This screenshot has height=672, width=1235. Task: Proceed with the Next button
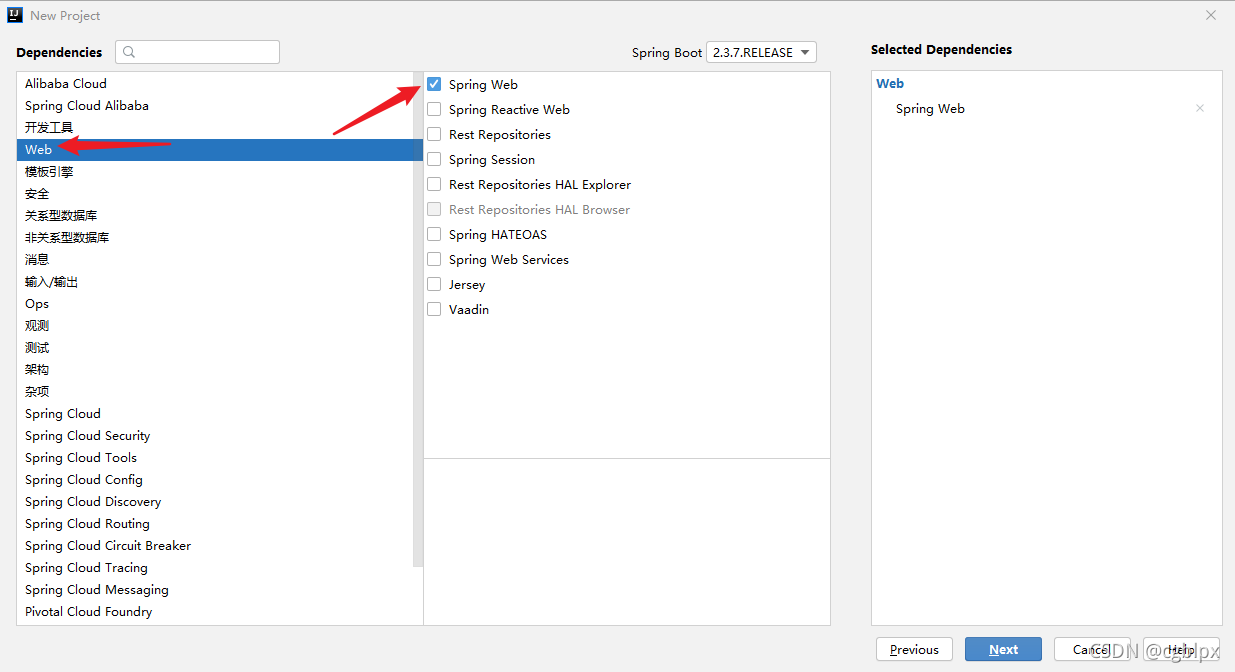[x=1003, y=649]
